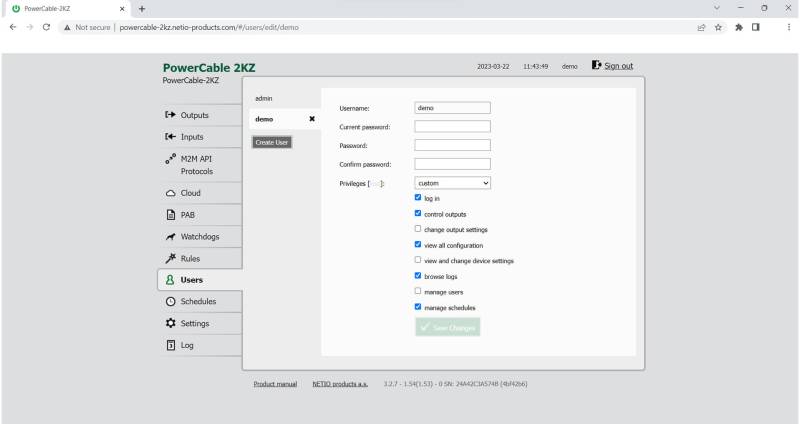Image resolution: width=800 pixels, height=424 pixels.
Task: Open the Cloud section icon
Action: (x=170, y=193)
